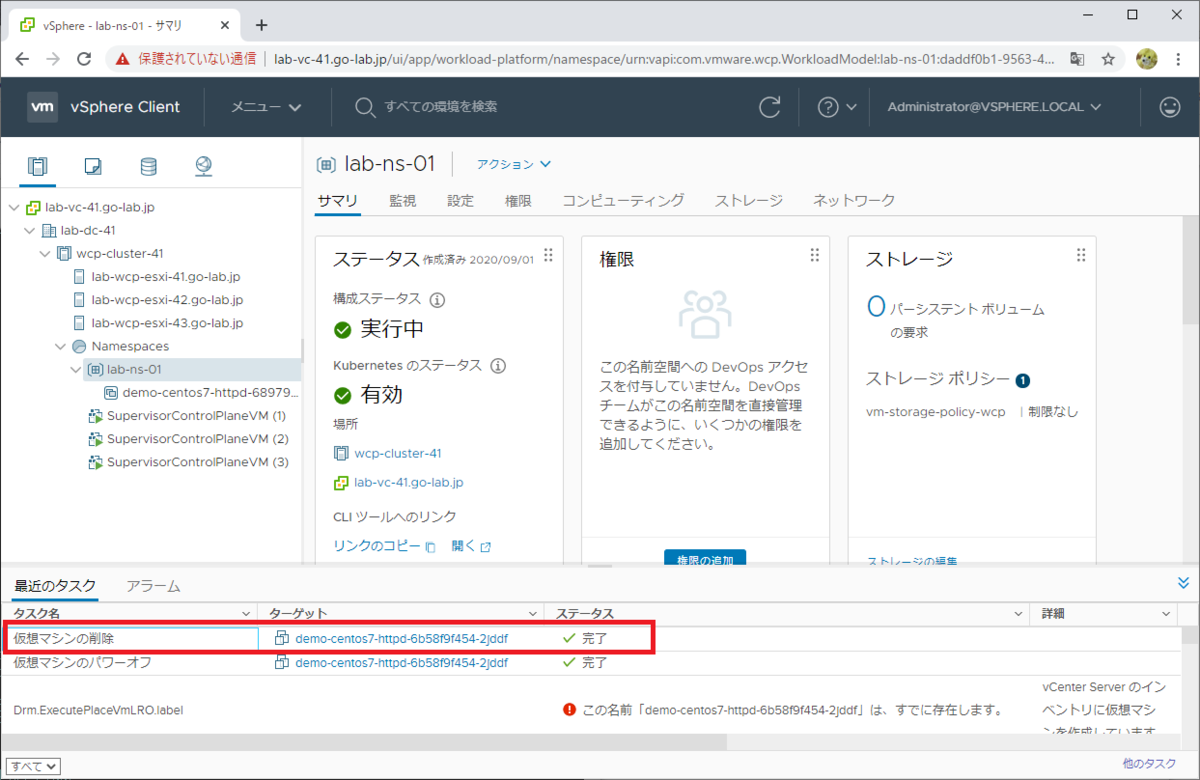Click drag handle on 権限 card
This screenshot has height=780, width=1200.
coord(814,255)
